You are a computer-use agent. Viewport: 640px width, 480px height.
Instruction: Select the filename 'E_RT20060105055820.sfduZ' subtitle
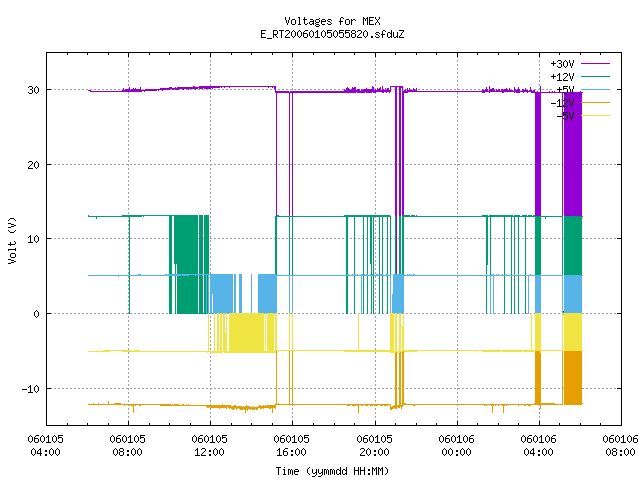[332, 34]
